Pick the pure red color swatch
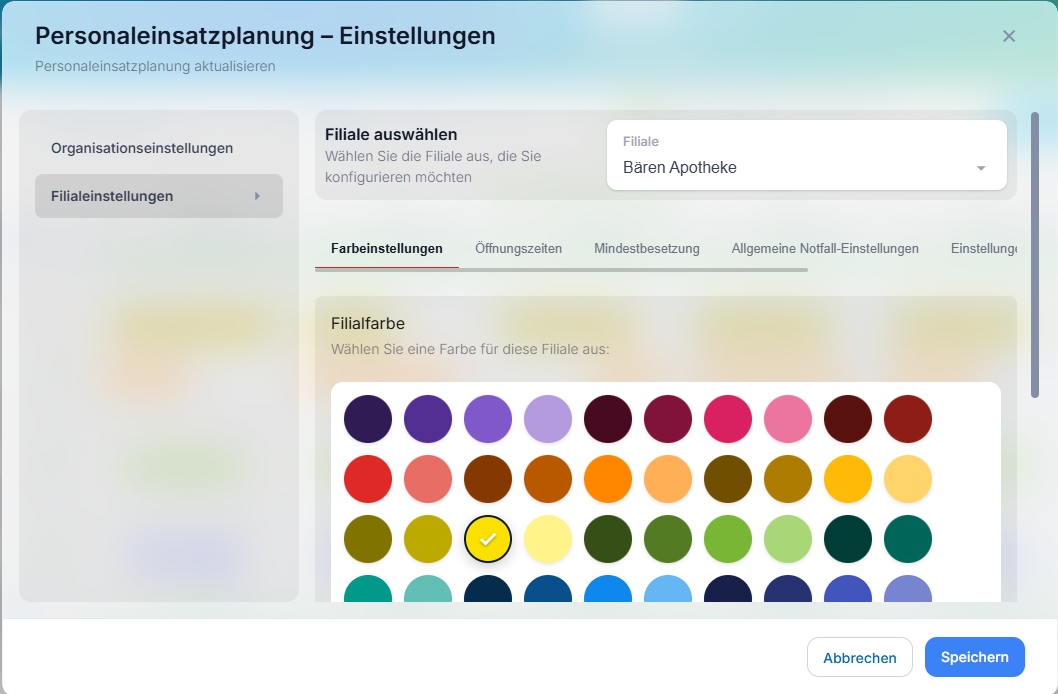Screen dimensions: 1058x694 click(368, 480)
